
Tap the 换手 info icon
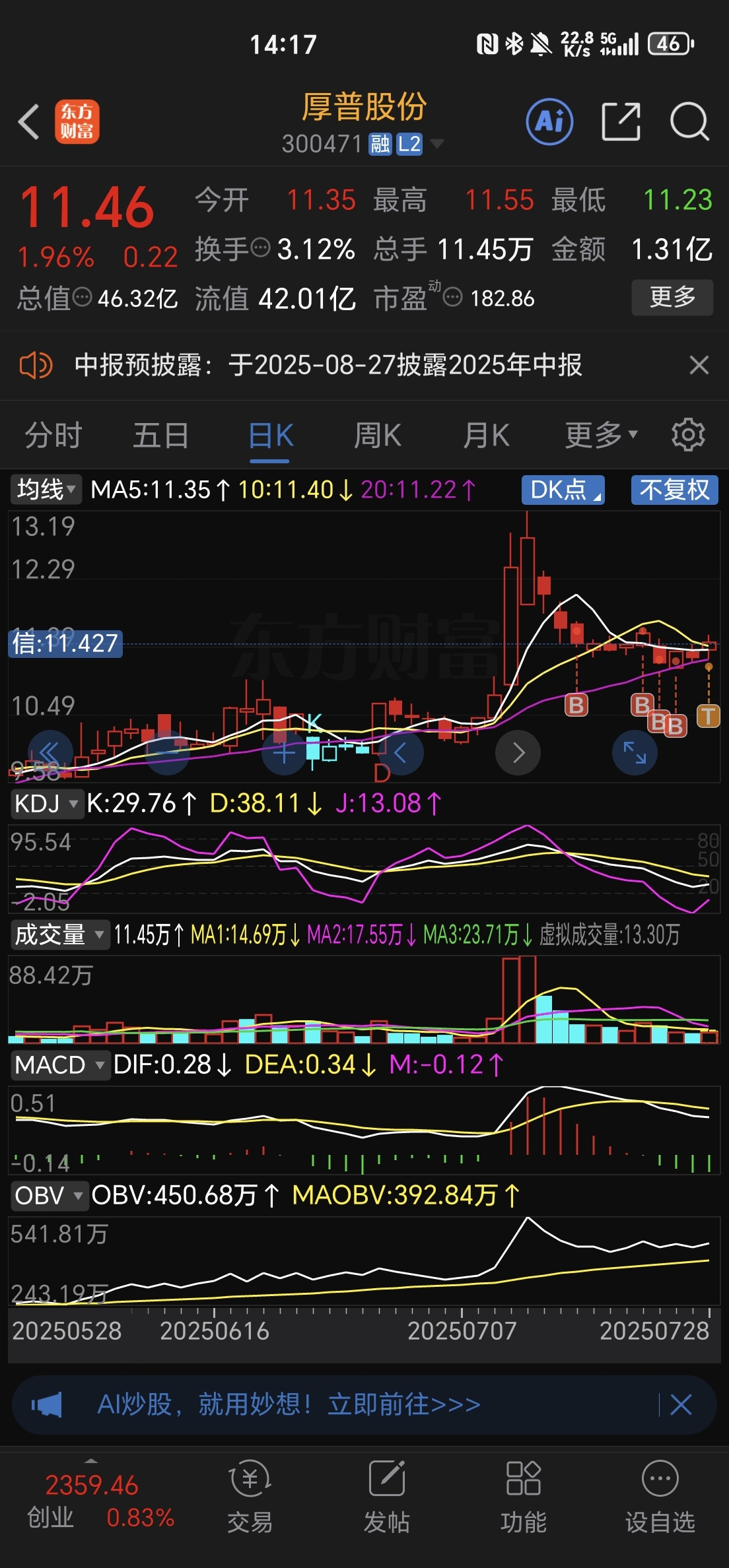coord(261,248)
